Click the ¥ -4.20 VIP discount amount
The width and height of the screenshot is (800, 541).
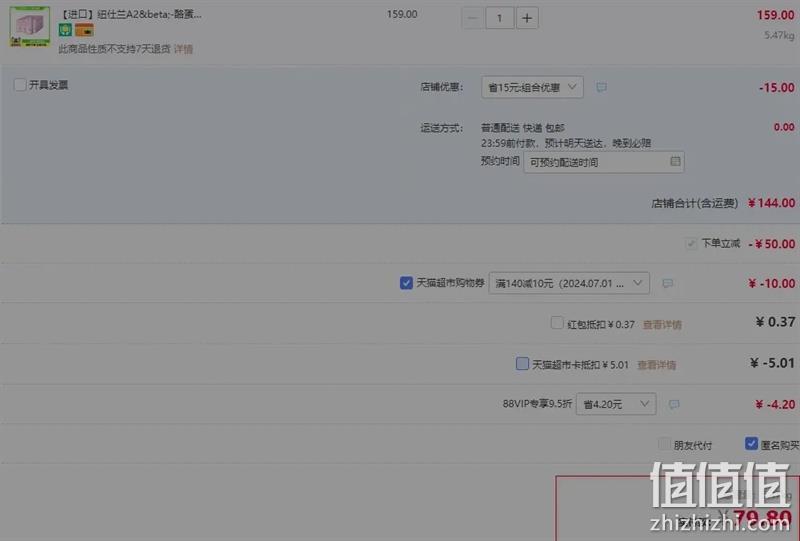tap(775, 404)
